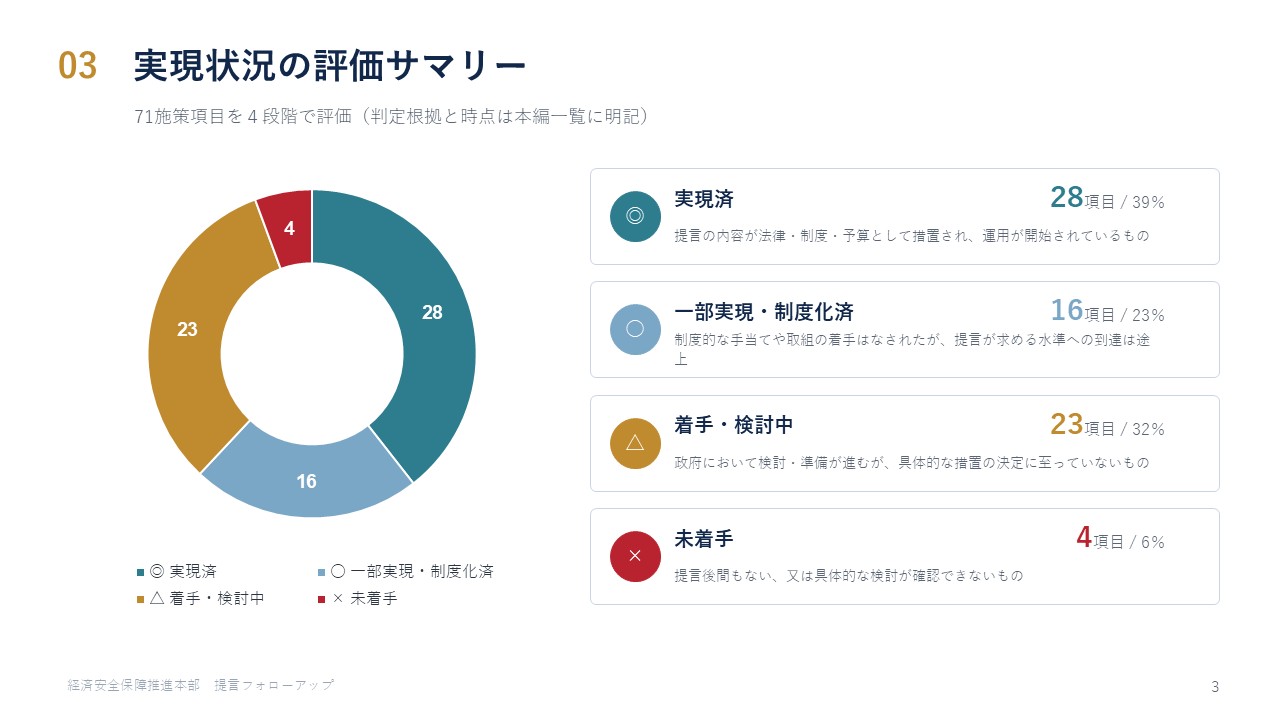The width and height of the screenshot is (1280, 720).
Task: Click the teal legend swatch for ◎ 実現済
Action: click(x=141, y=572)
